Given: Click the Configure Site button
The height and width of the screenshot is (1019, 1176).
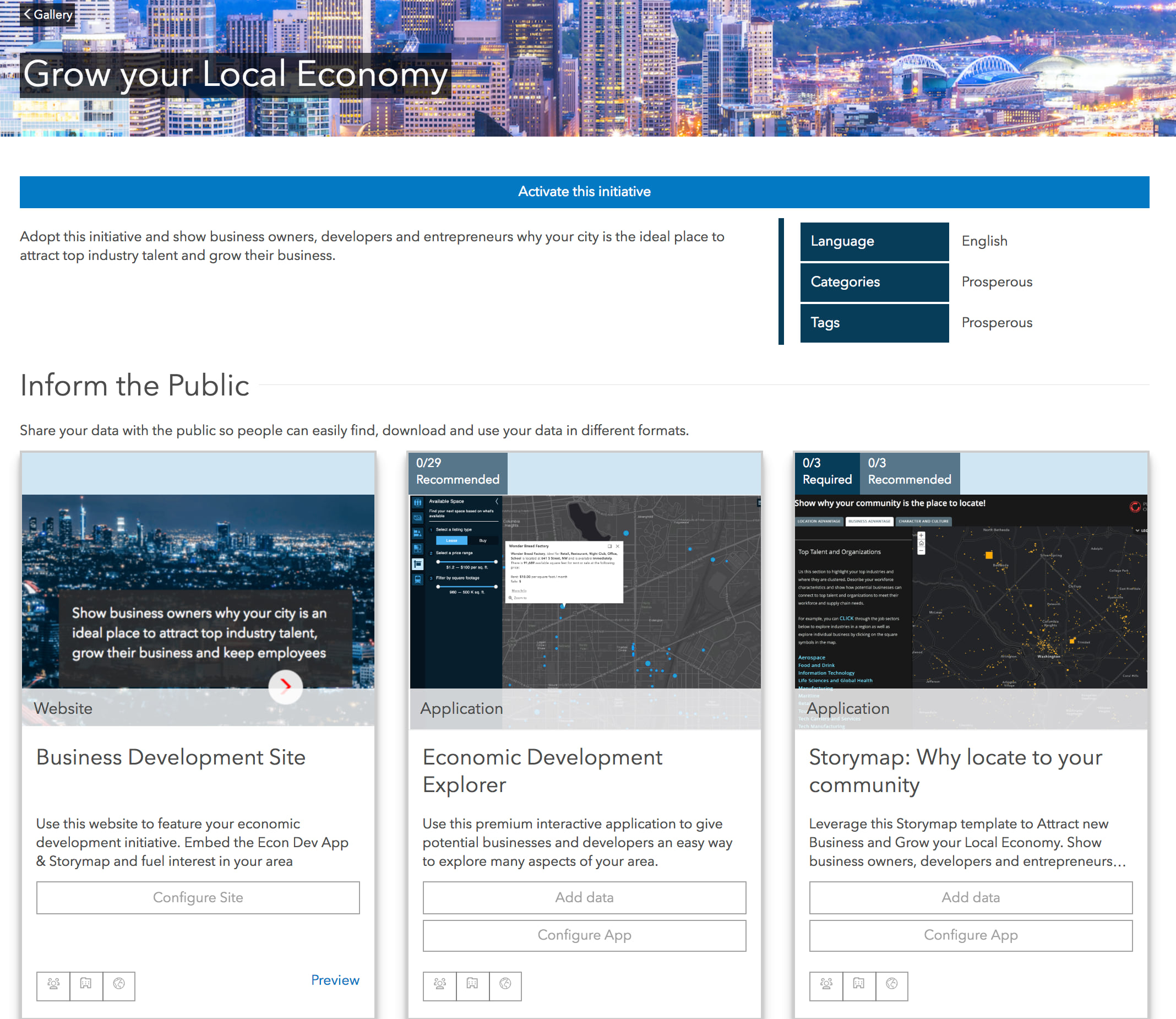Looking at the screenshot, I should click(x=198, y=897).
